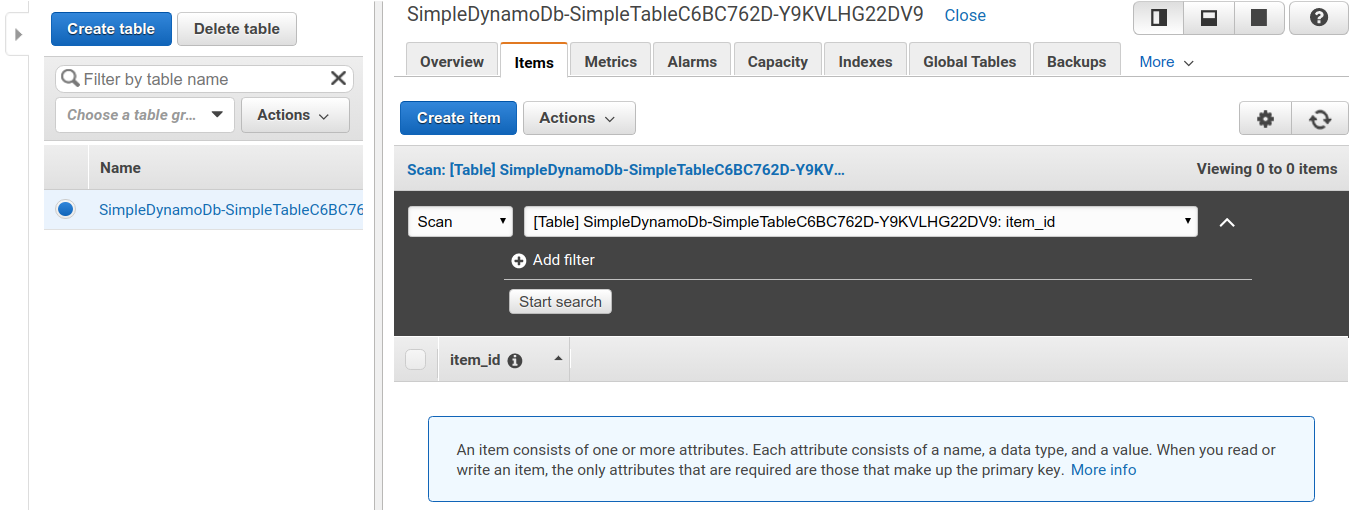Screen dimensions: 1356x510
Task: Click the Add filter plus icon
Action: point(518,260)
